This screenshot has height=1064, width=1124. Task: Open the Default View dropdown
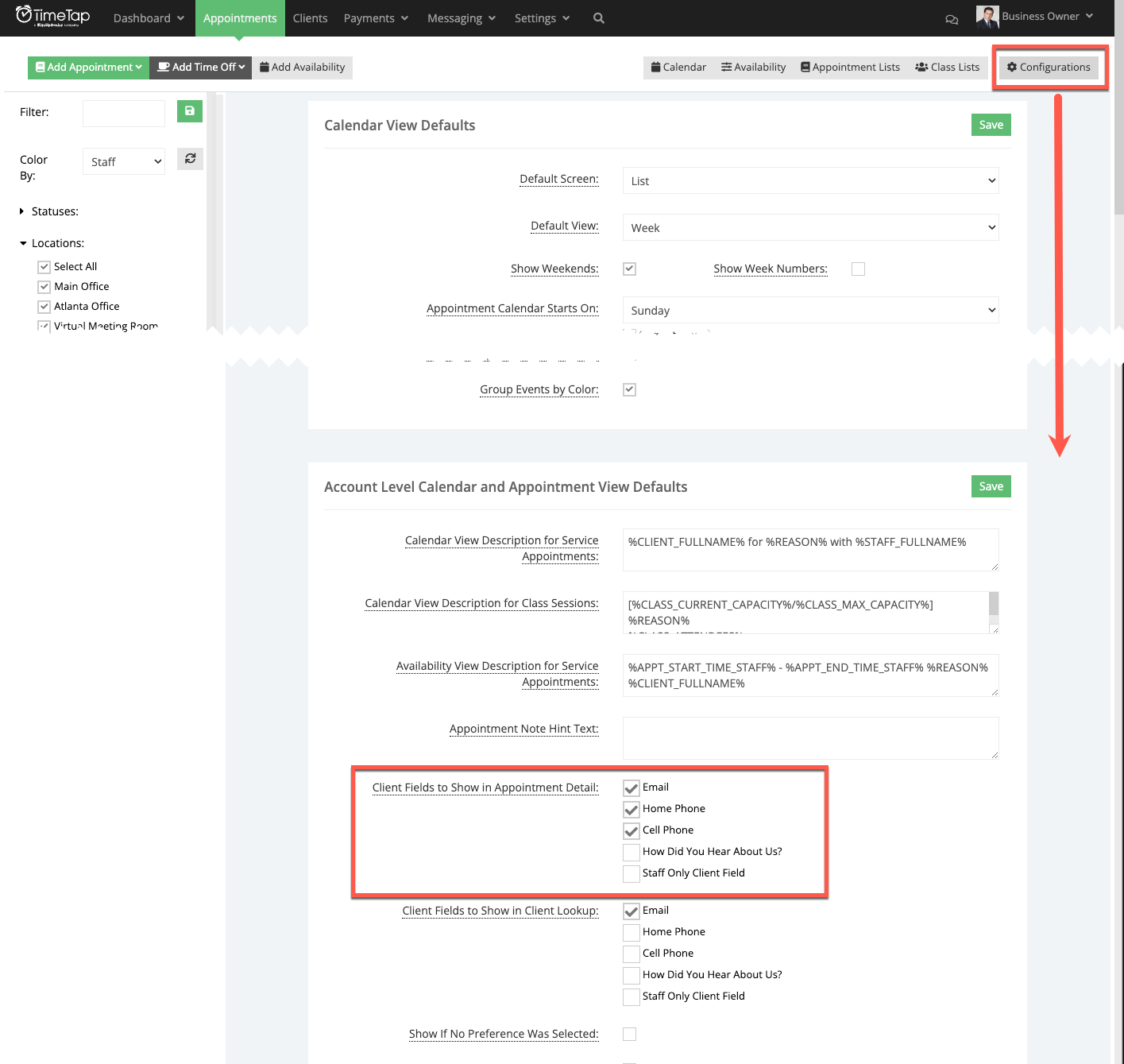[x=810, y=227]
